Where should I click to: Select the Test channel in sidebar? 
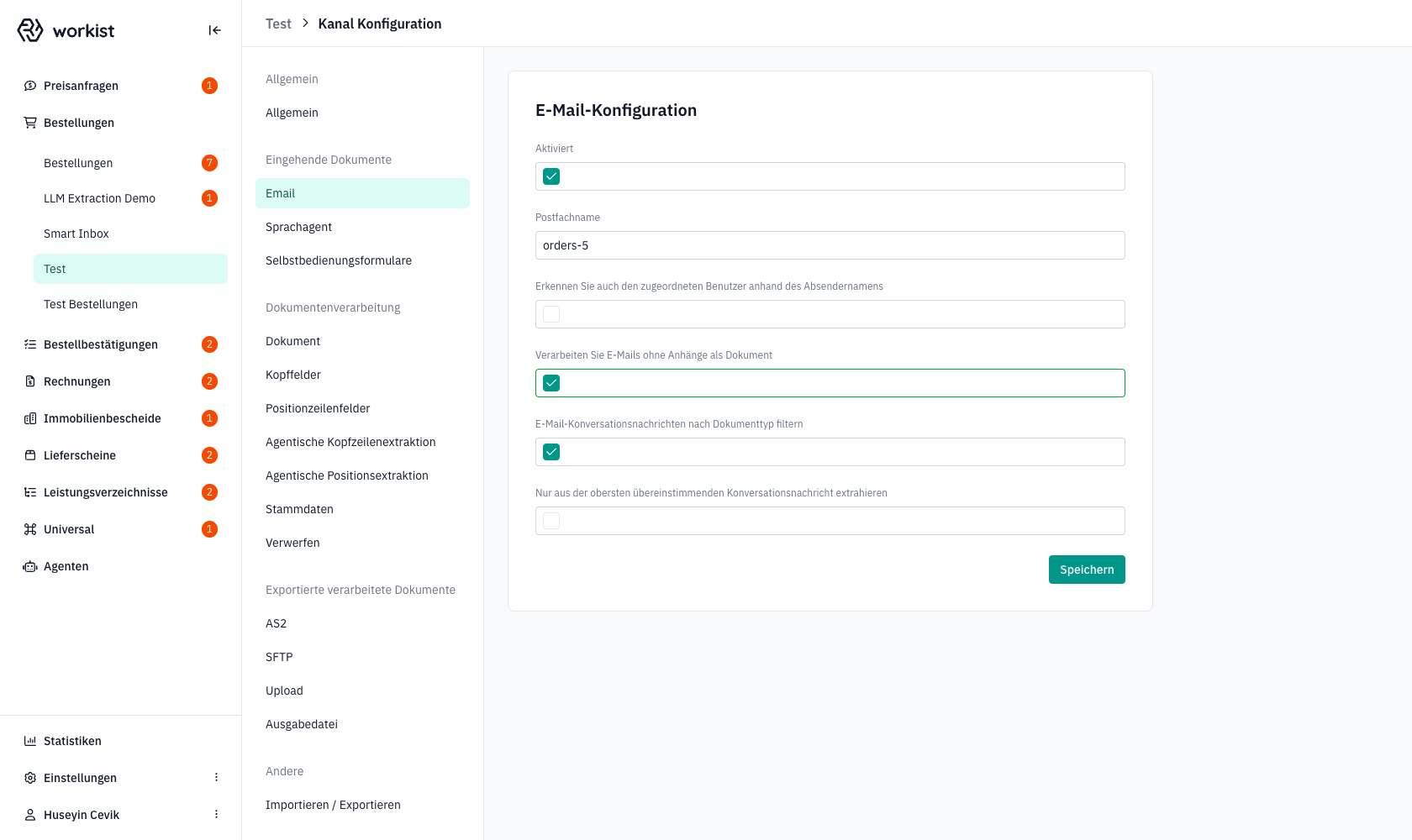130,269
